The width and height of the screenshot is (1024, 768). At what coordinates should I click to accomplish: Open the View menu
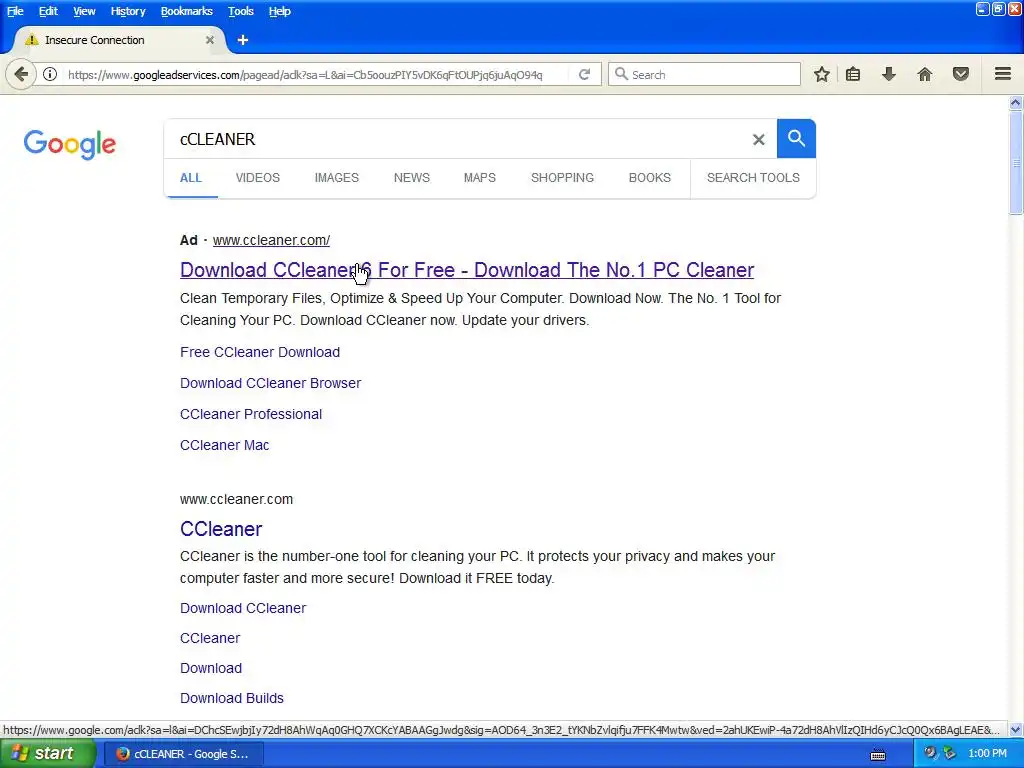(x=84, y=11)
